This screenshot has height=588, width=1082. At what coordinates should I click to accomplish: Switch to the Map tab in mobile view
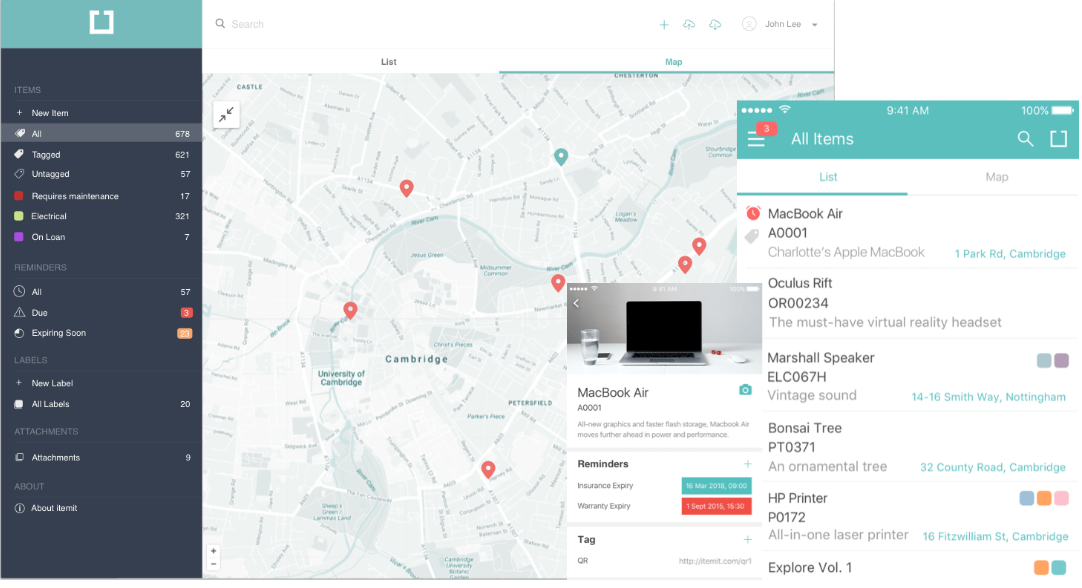(996, 177)
